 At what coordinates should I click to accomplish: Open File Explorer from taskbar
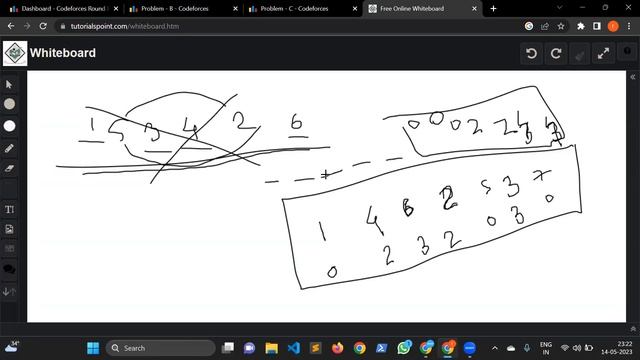point(271,348)
